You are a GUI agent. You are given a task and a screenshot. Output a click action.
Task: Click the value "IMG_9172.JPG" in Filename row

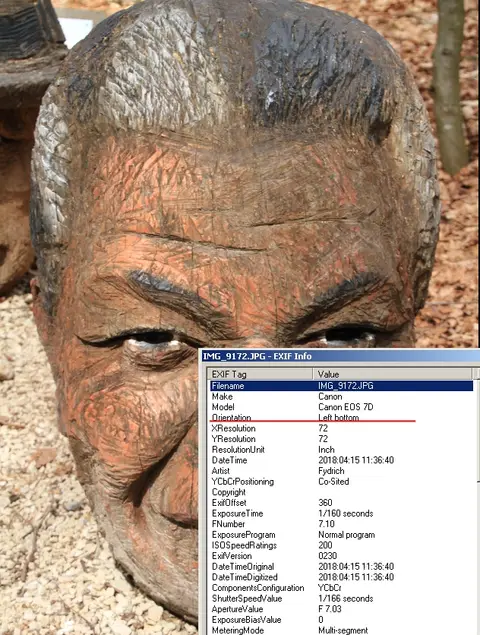pos(346,386)
